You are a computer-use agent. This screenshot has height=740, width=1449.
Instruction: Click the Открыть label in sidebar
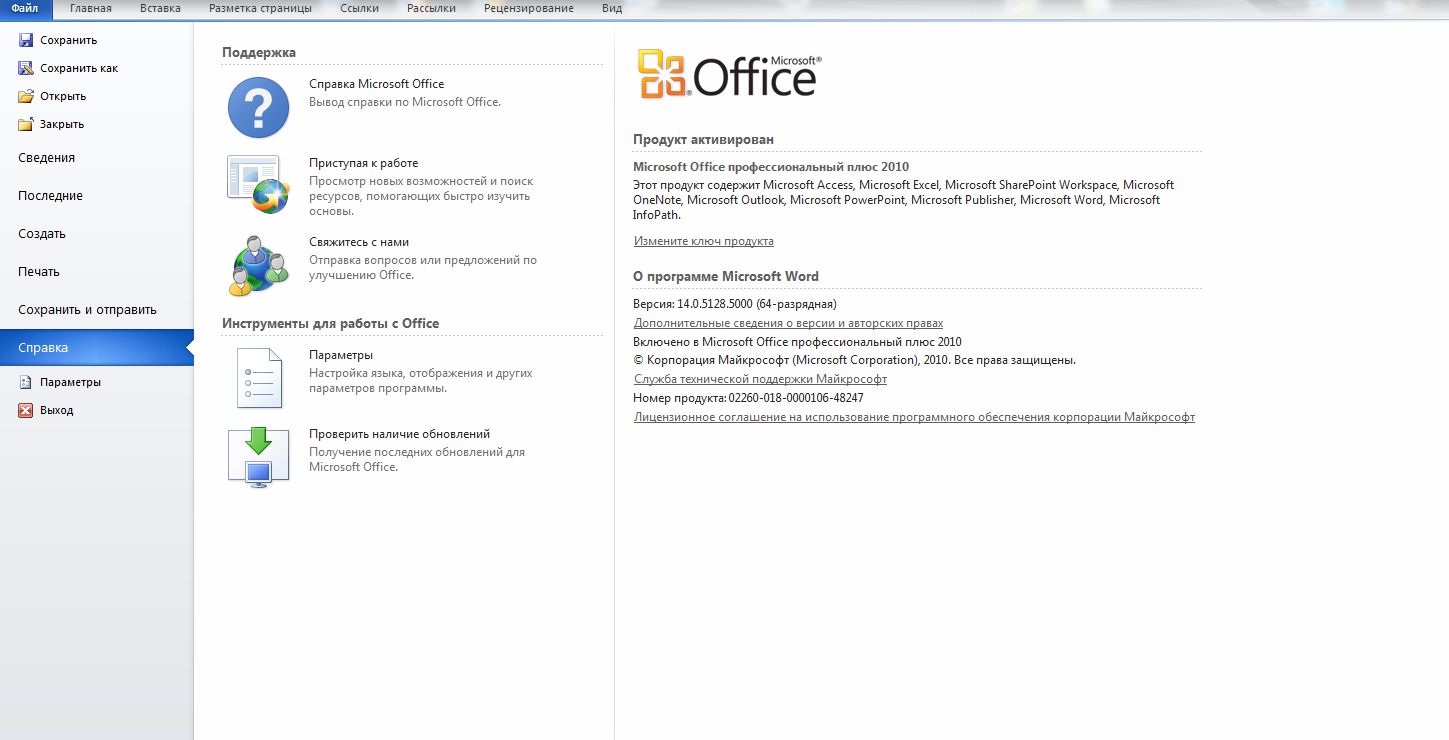point(63,96)
